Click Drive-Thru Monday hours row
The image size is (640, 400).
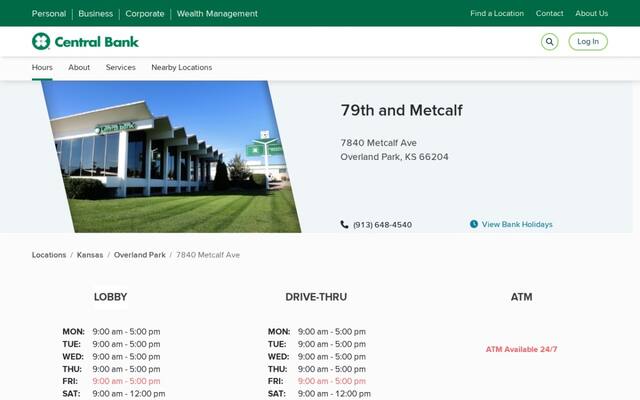click(x=317, y=331)
